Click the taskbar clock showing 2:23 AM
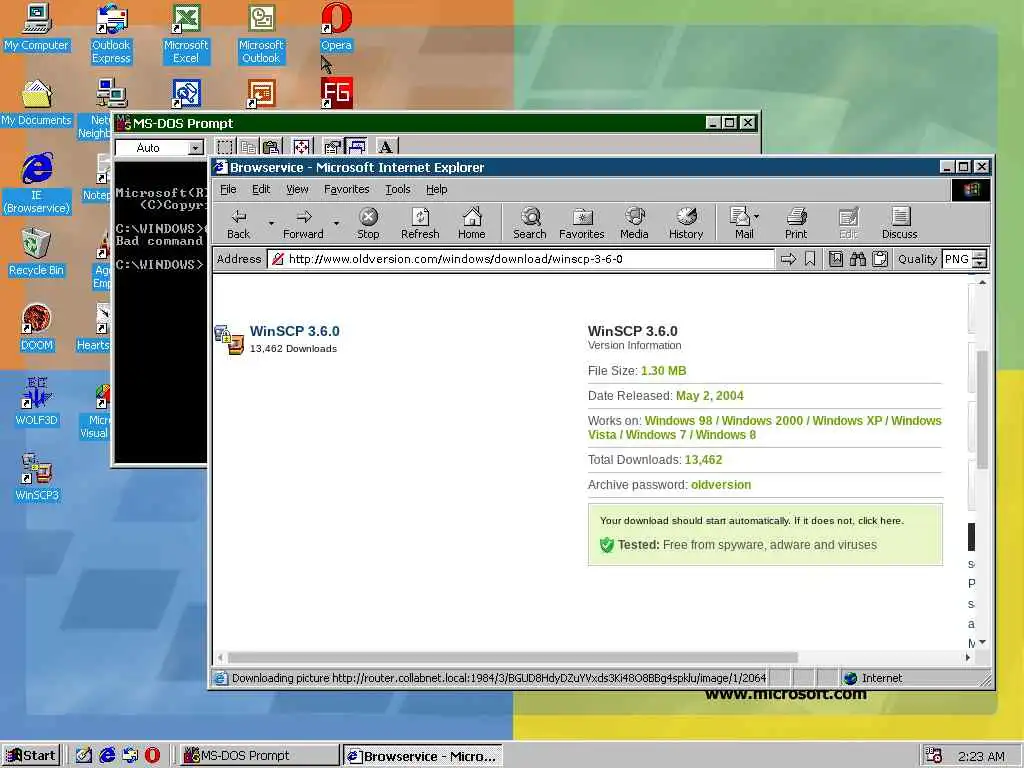 tap(981, 756)
